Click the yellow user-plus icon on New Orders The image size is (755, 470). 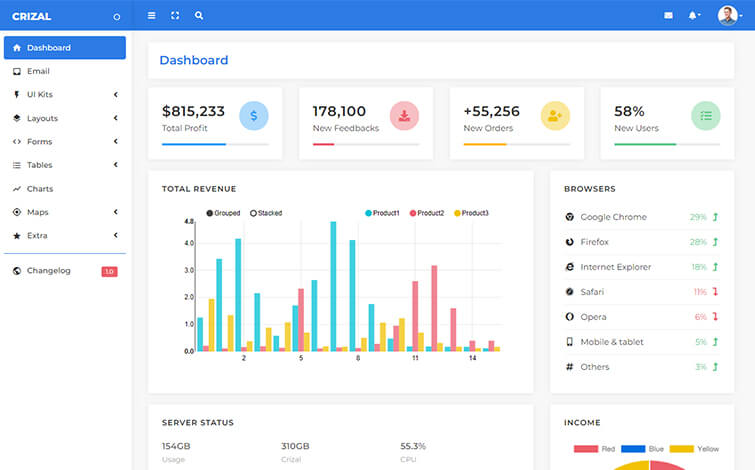tap(555, 116)
